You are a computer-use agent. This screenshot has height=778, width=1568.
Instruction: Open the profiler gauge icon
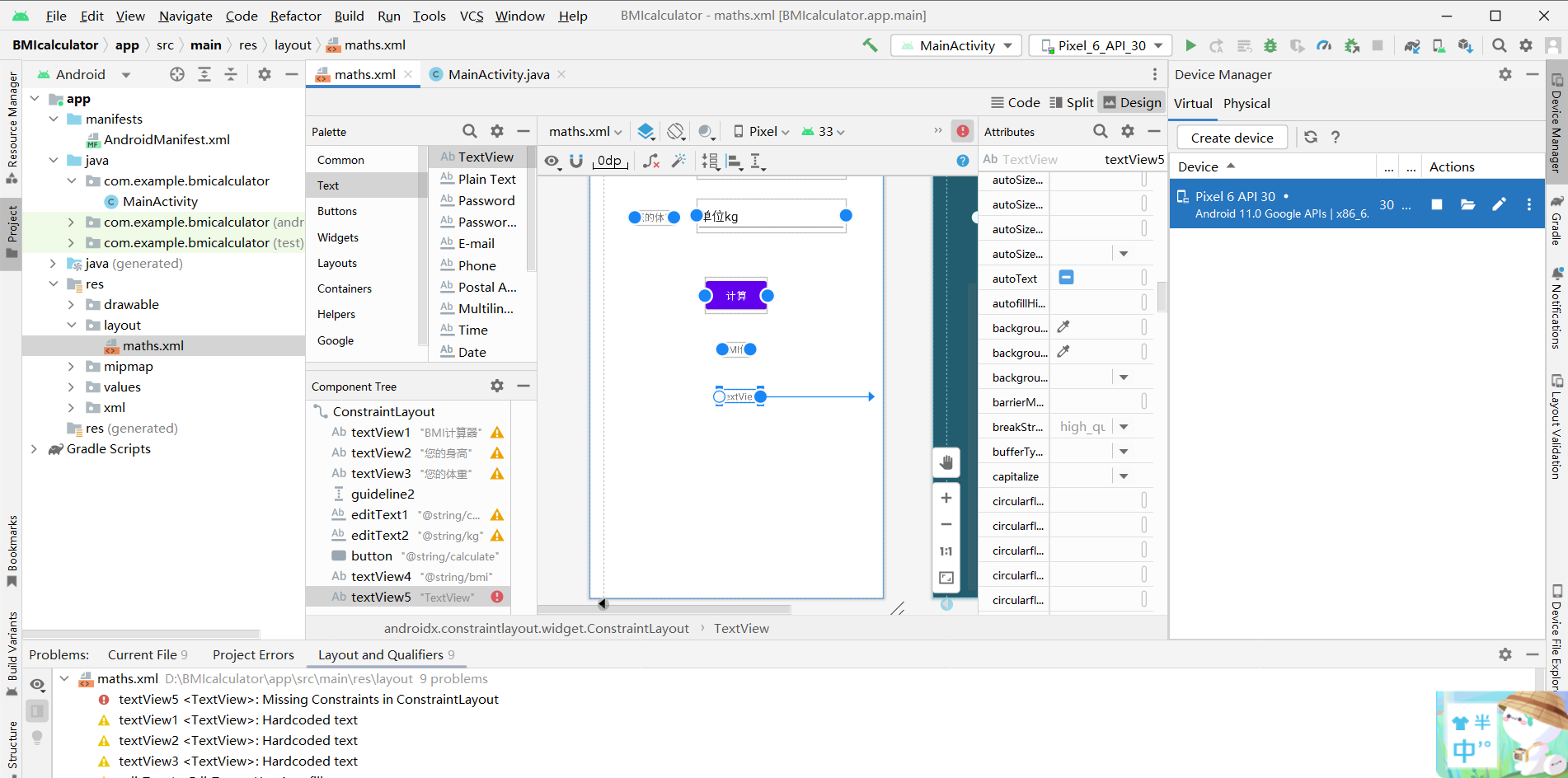(1324, 45)
